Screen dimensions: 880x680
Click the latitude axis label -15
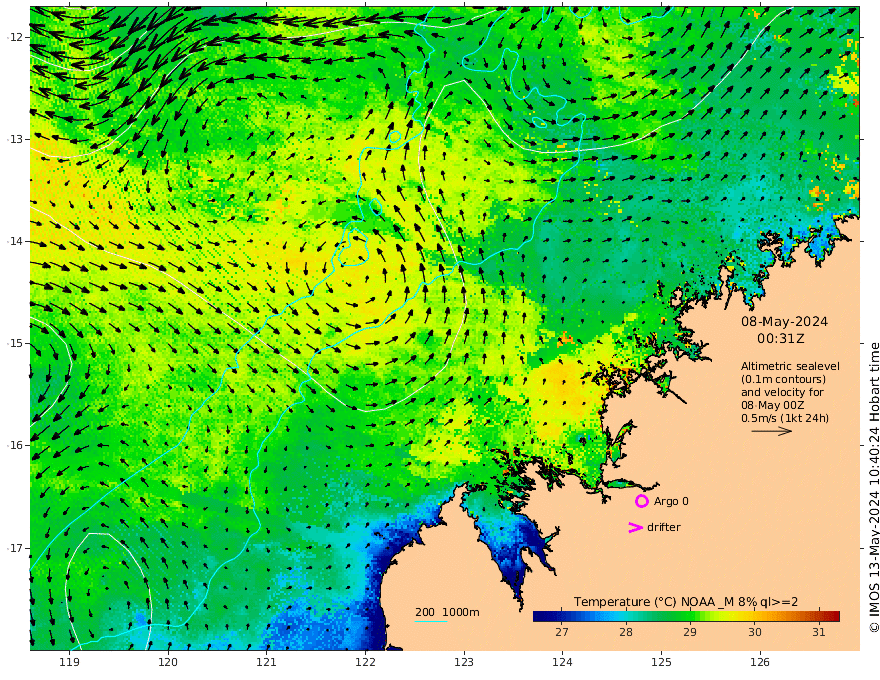pyautogui.click(x=15, y=343)
